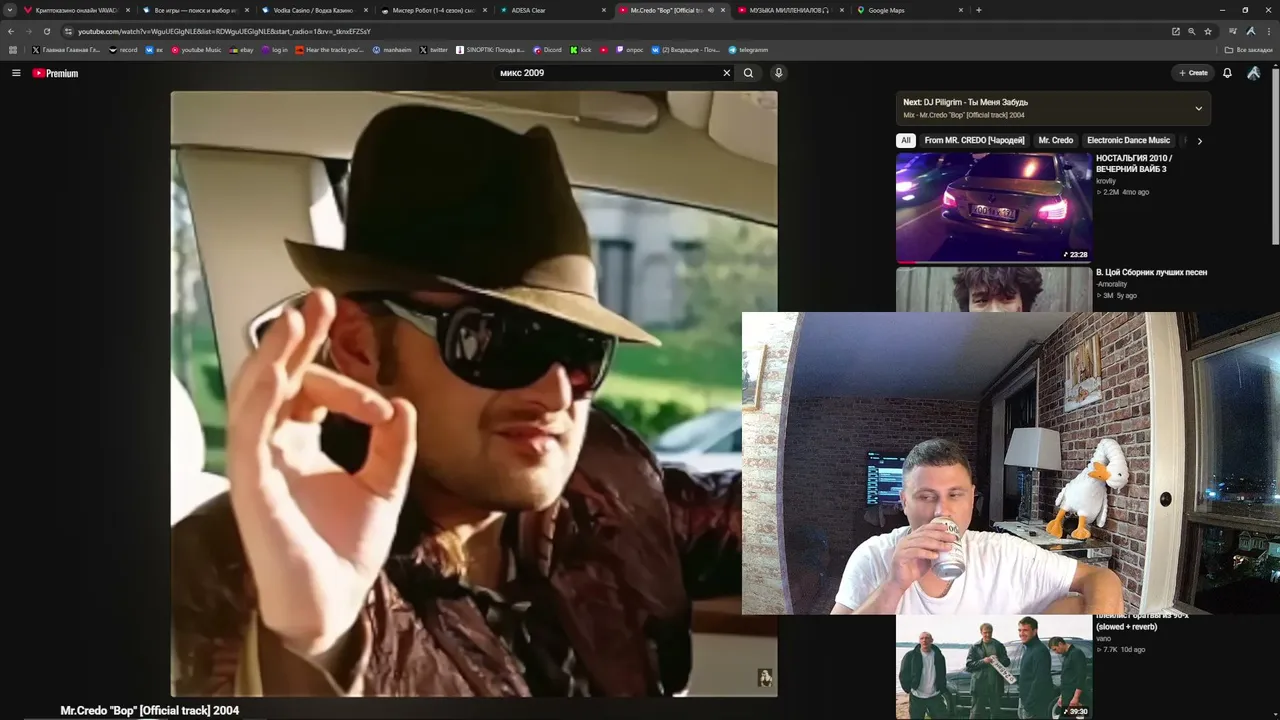The height and width of the screenshot is (720, 1280).
Task: Reload the page
Action: click(46, 31)
